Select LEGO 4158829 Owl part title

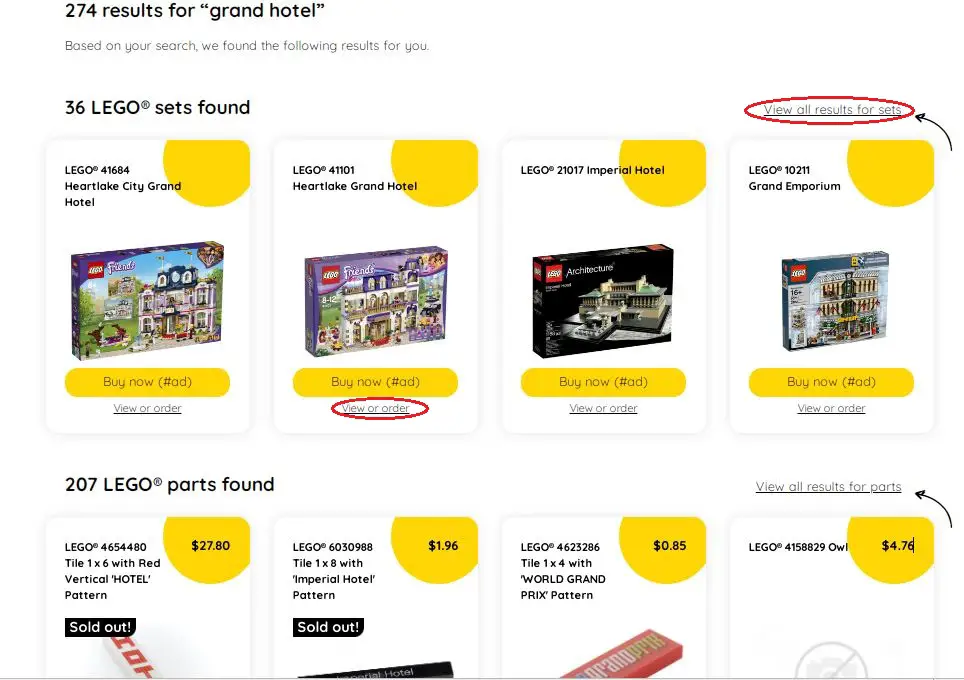point(798,547)
